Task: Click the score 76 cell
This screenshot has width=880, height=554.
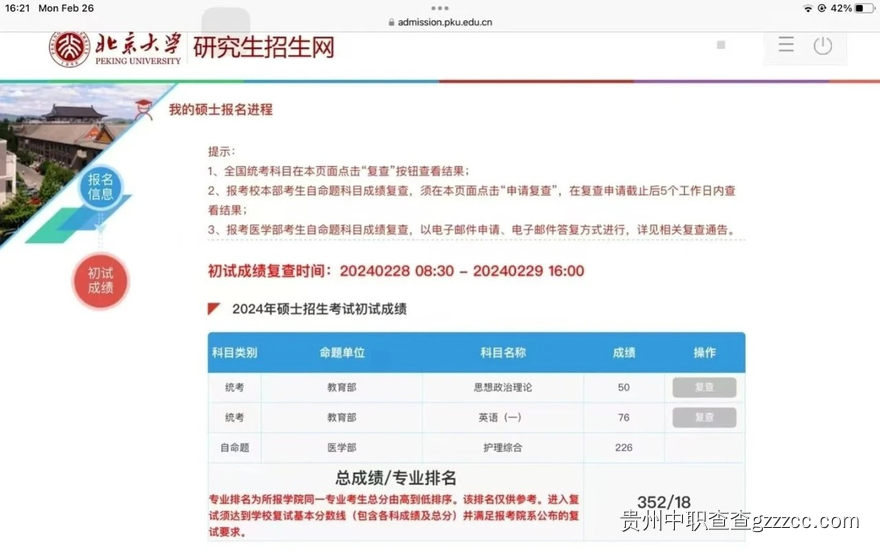Action: coord(624,418)
